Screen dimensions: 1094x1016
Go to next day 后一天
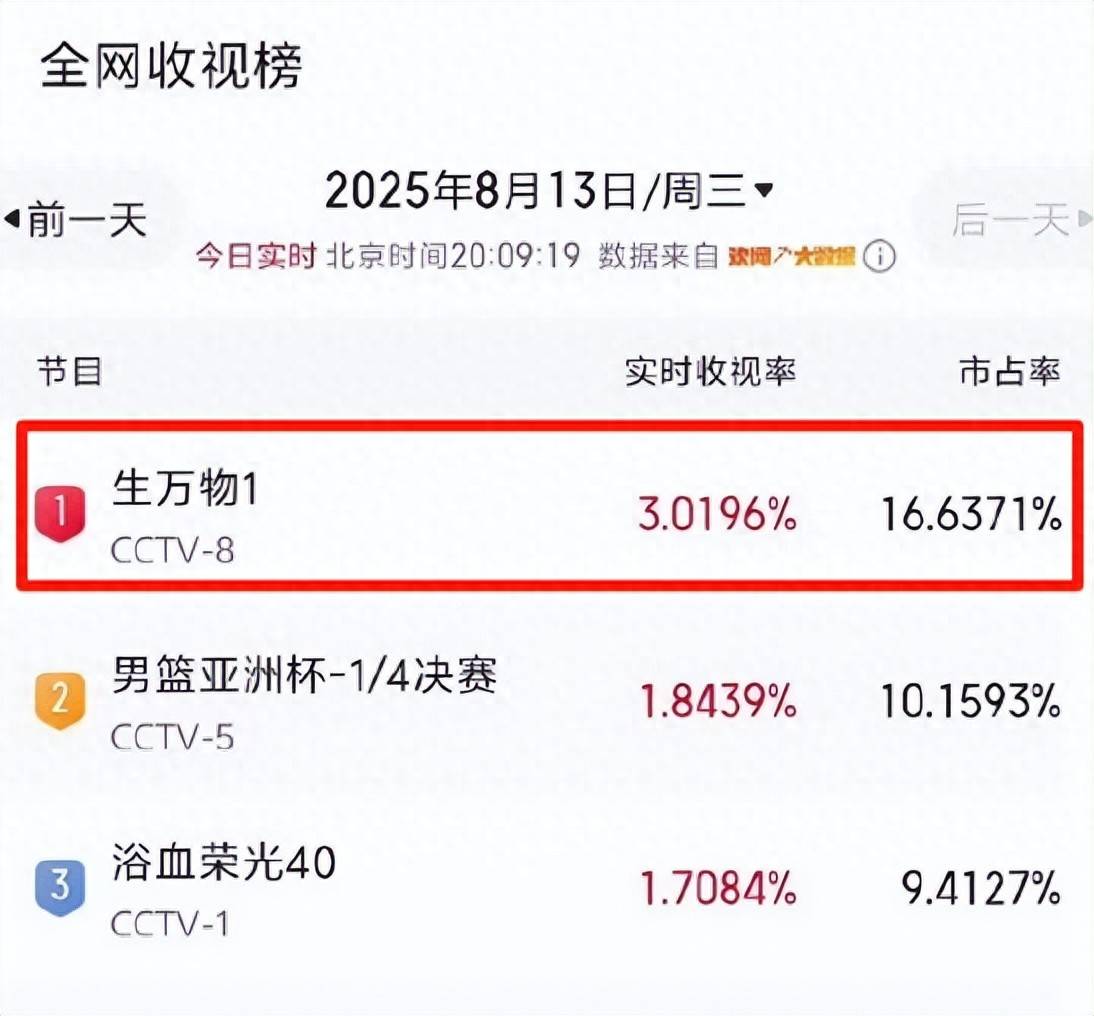point(1010,220)
